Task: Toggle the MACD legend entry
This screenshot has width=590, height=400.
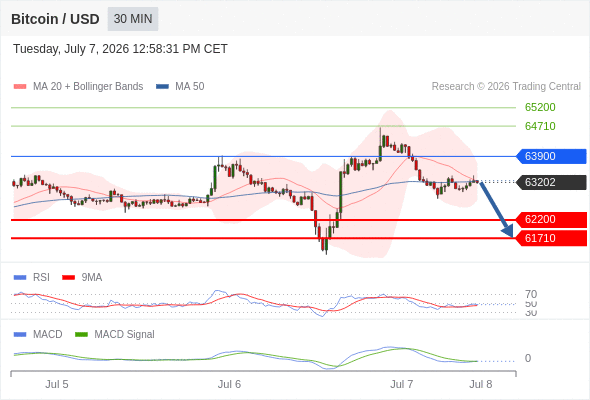Action: (x=38, y=334)
